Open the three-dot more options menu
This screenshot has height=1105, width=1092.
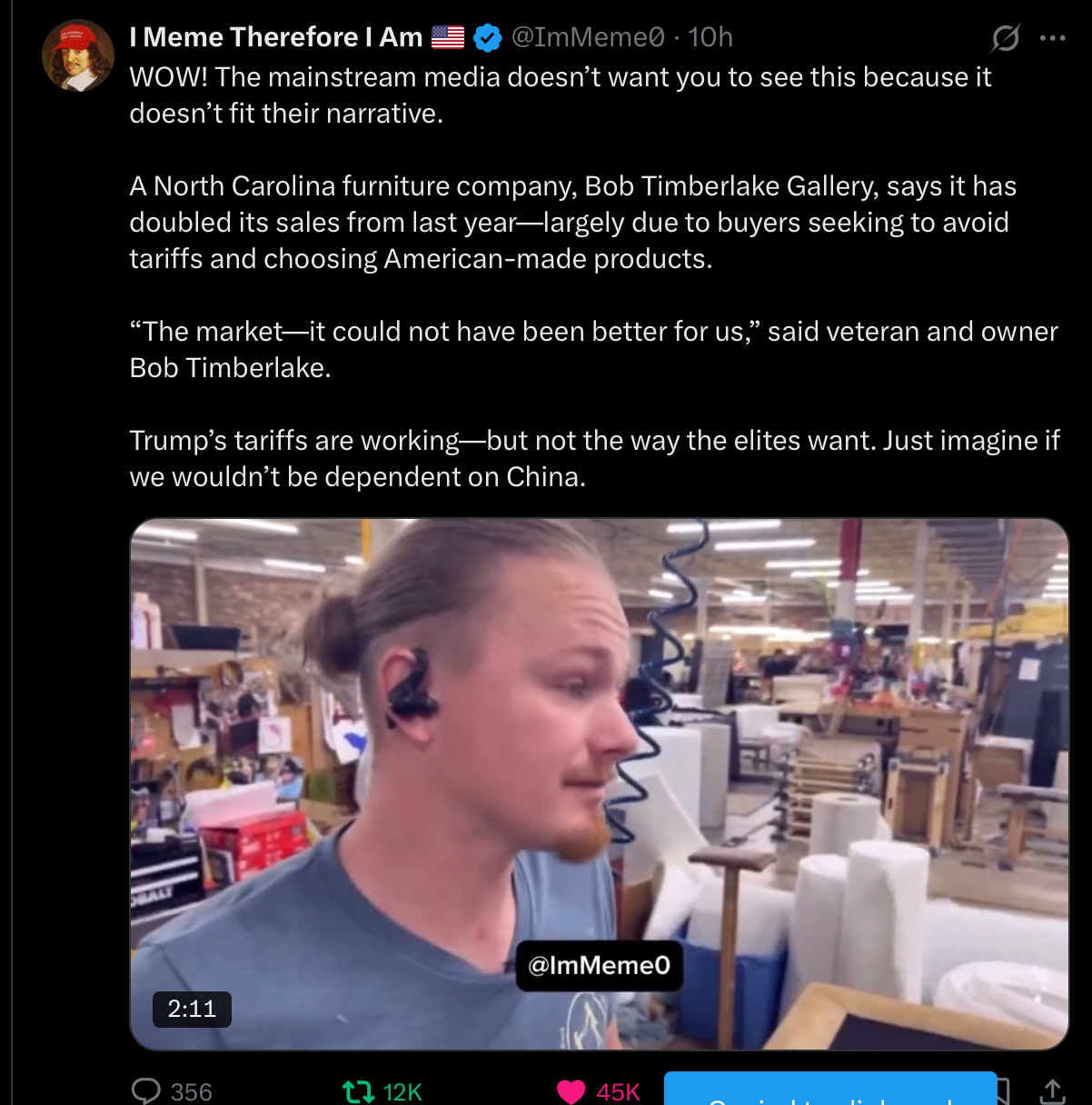1052,38
